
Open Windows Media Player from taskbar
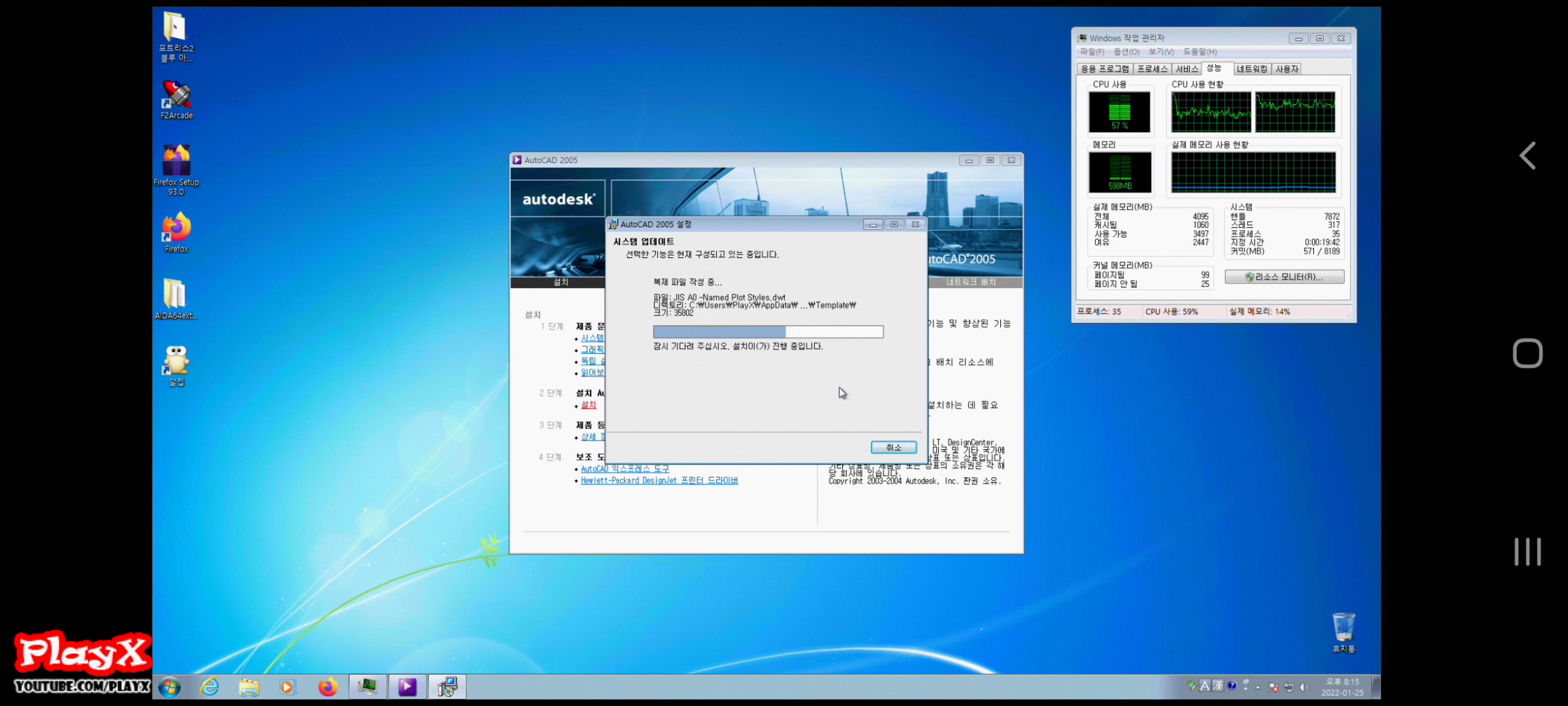tap(287, 687)
